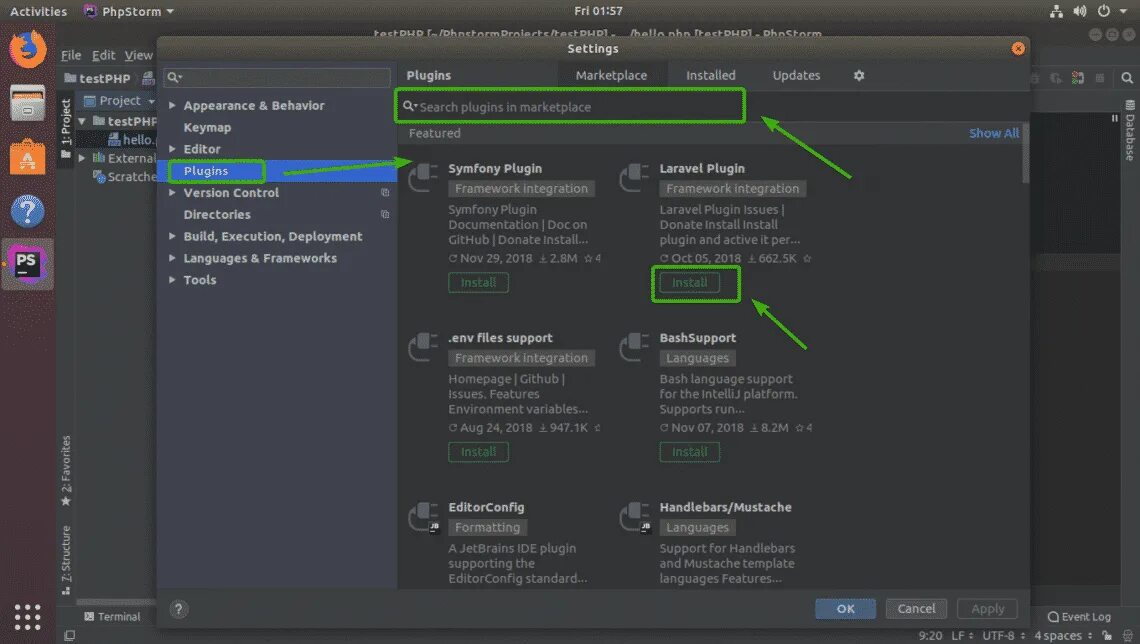The width and height of the screenshot is (1140, 644).
Task: Switch to the Updates tab
Action: click(796, 76)
